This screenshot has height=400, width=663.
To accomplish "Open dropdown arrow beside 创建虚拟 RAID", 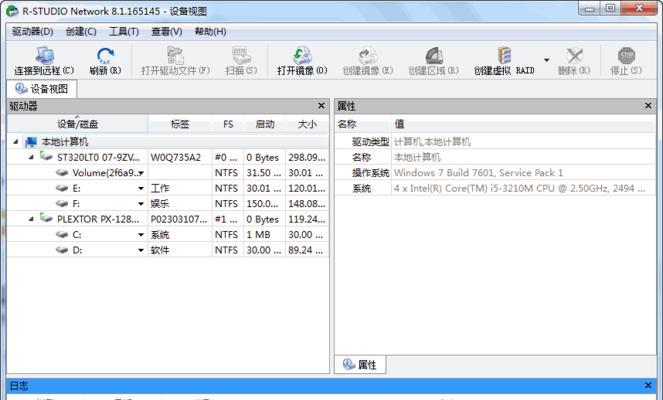I will [547, 60].
